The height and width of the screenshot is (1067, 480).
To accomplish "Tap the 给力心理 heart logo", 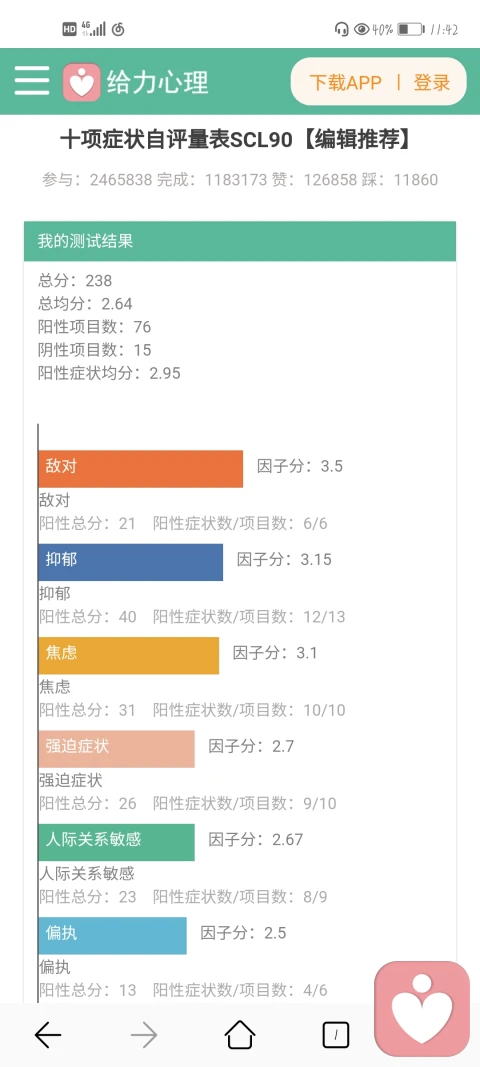I will click(x=82, y=82).
